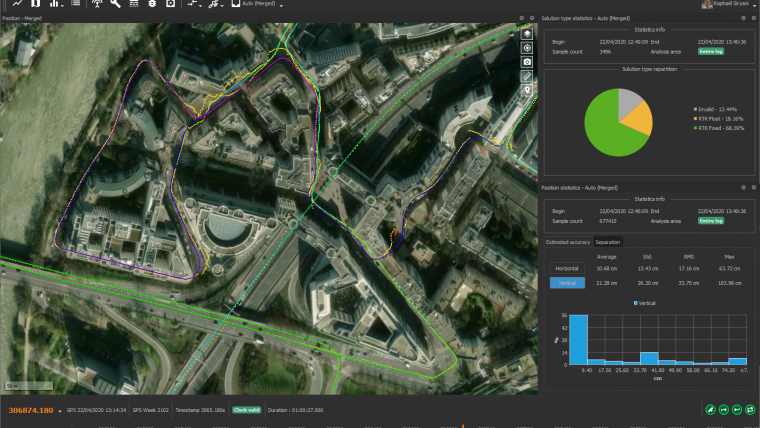
Task: Expand the bar chart icon's dropdown arrow
Action: 63,5
